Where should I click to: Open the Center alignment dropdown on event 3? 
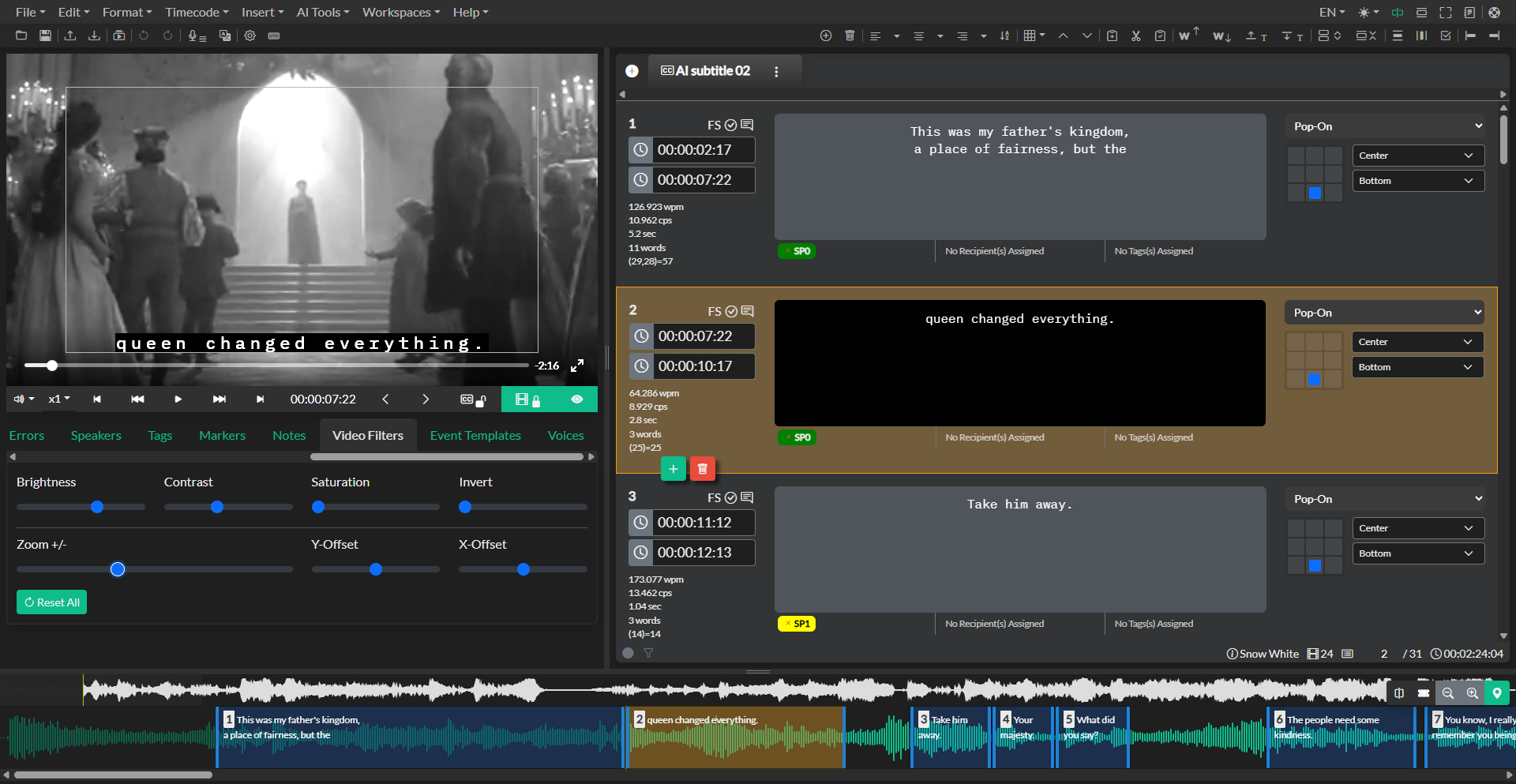(1418, 527)
